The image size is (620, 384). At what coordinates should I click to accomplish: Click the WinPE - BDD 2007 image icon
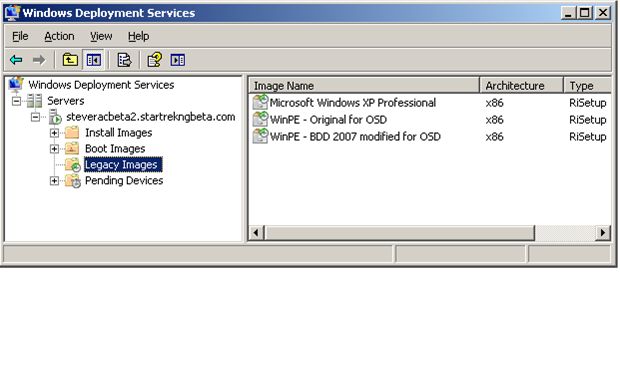(260, 136)
